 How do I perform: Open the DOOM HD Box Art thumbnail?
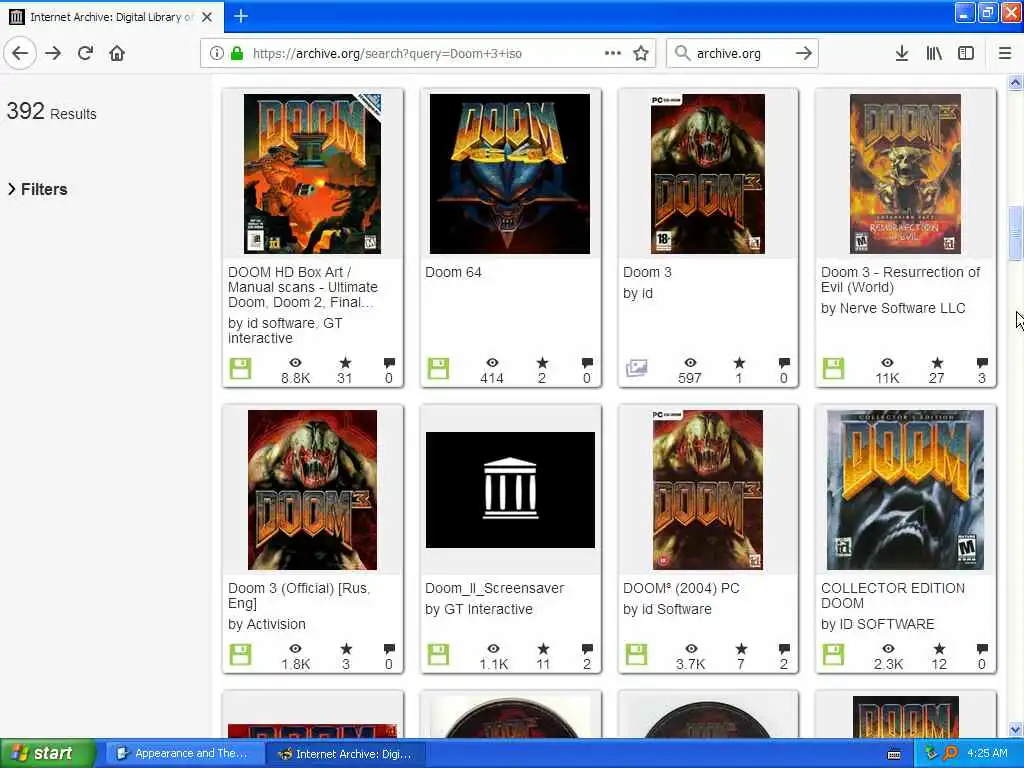(312, 174)
